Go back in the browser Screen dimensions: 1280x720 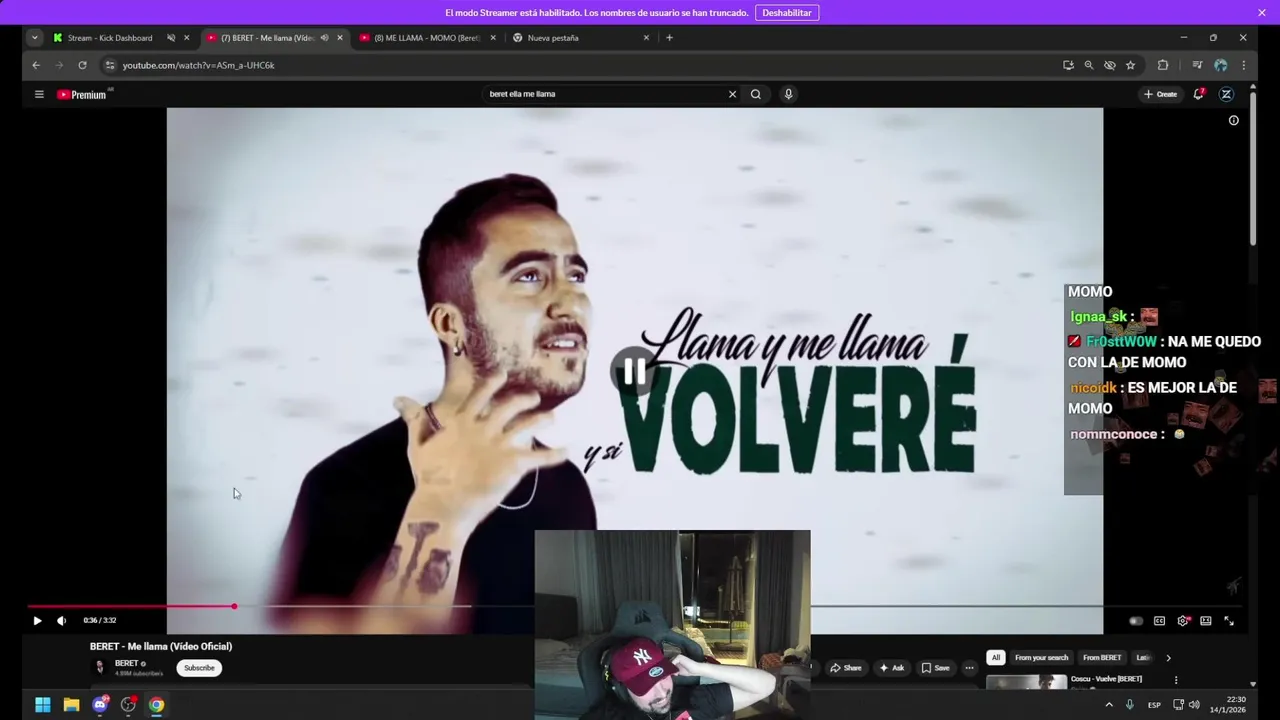(36, 65)
